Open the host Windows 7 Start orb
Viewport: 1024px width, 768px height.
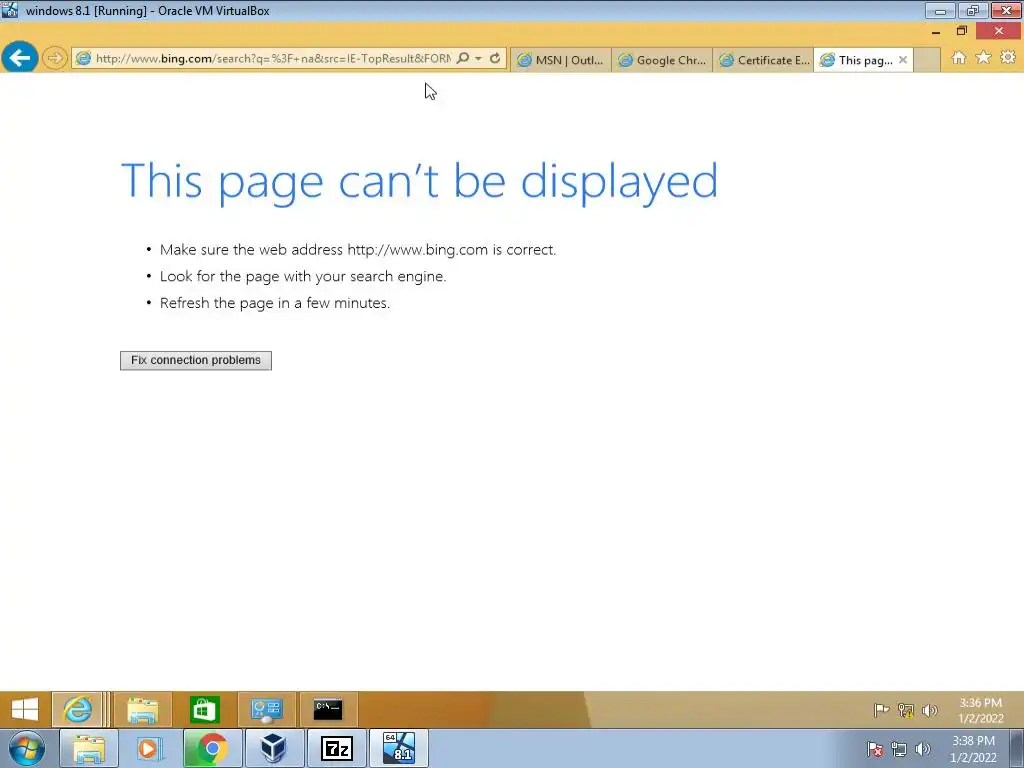[27, 748]
